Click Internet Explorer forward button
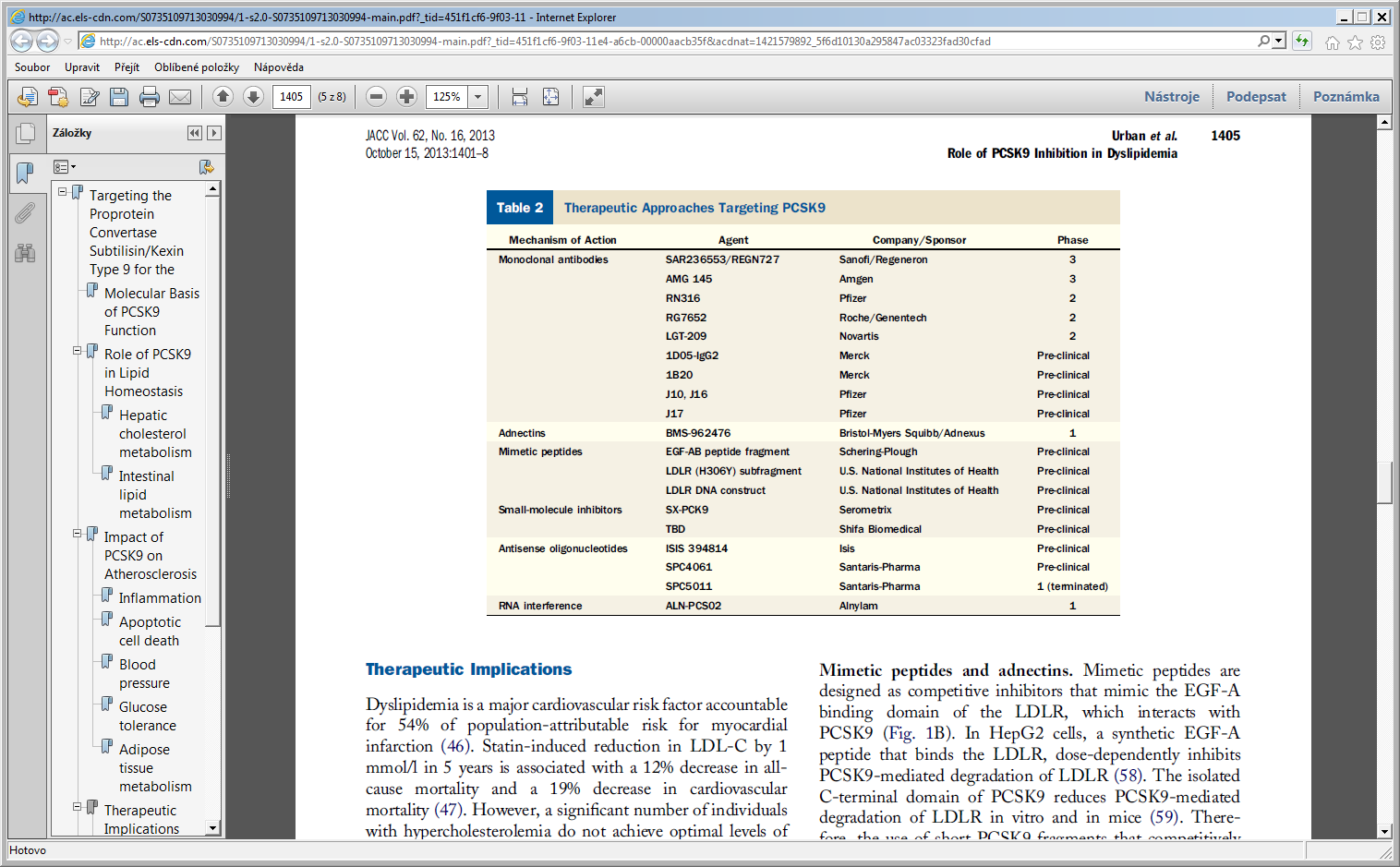 tap(47, 41)
